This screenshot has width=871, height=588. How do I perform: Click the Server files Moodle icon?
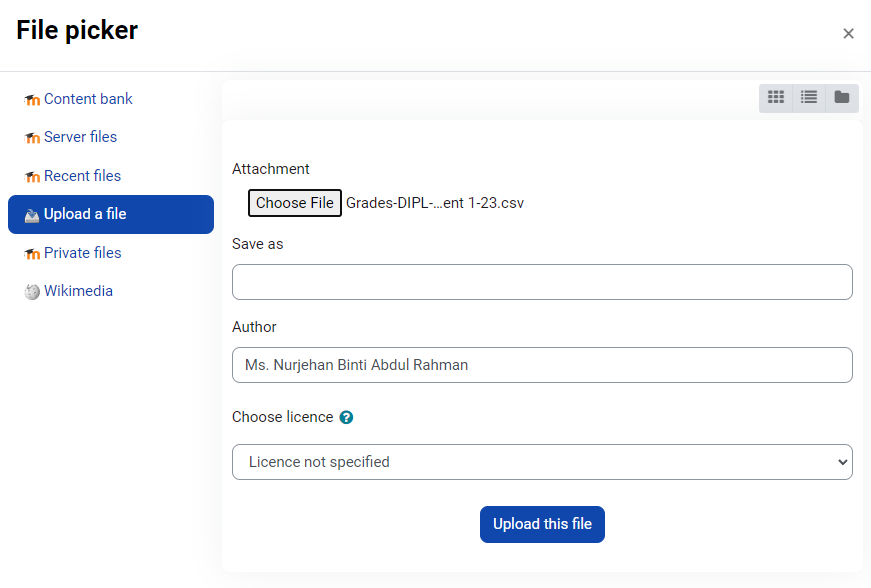32,138
